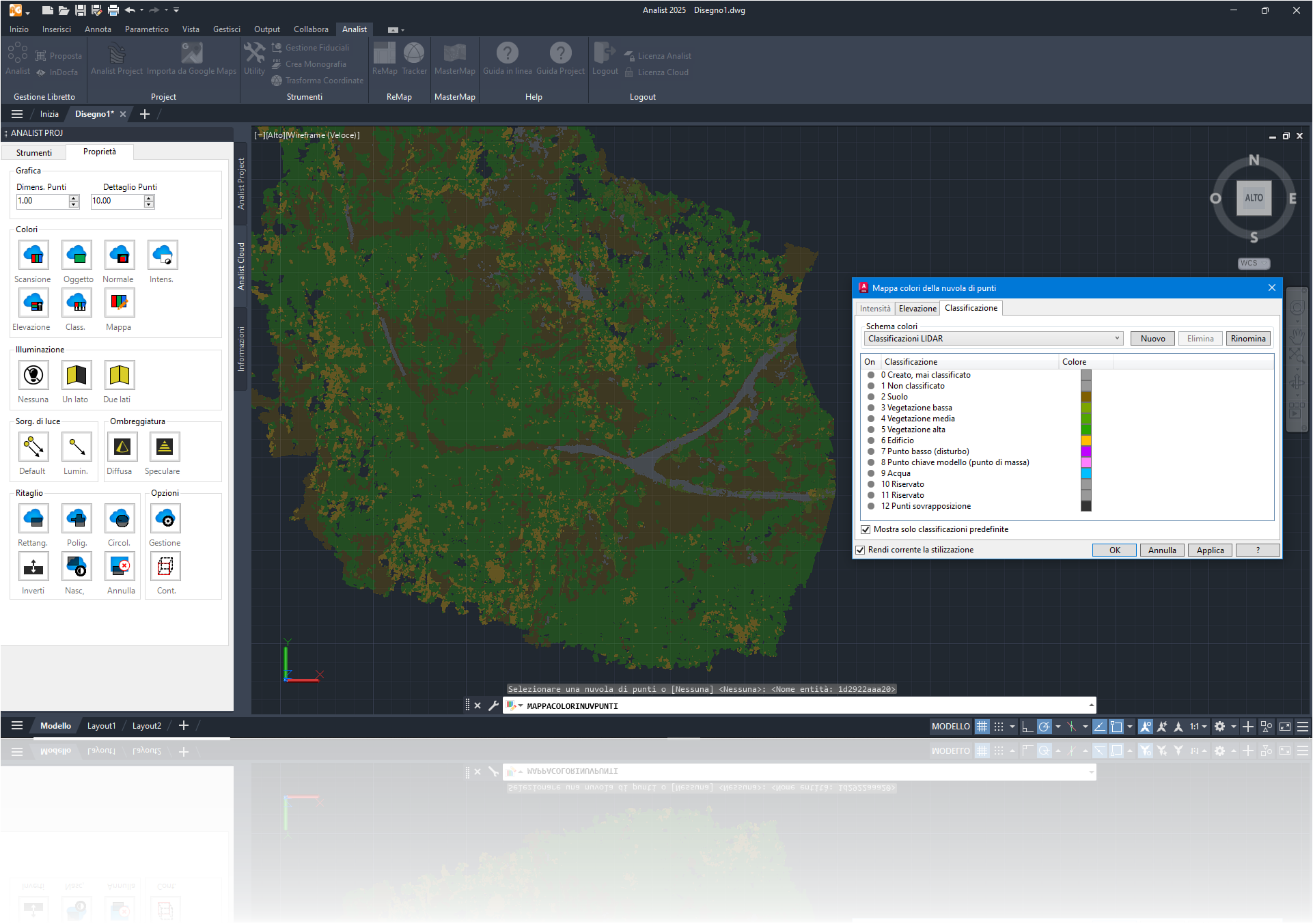The image size is (1313, 924).
Task: Choose the Normale color mode icon
Action: point(120,255)
